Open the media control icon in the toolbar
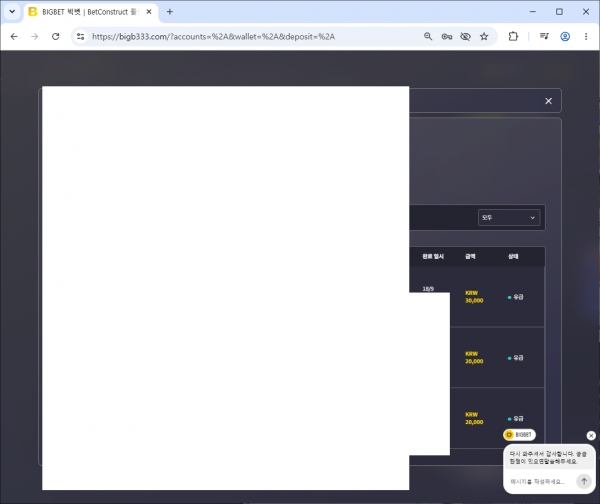The image size is (600, 504). tap(544, 37)
